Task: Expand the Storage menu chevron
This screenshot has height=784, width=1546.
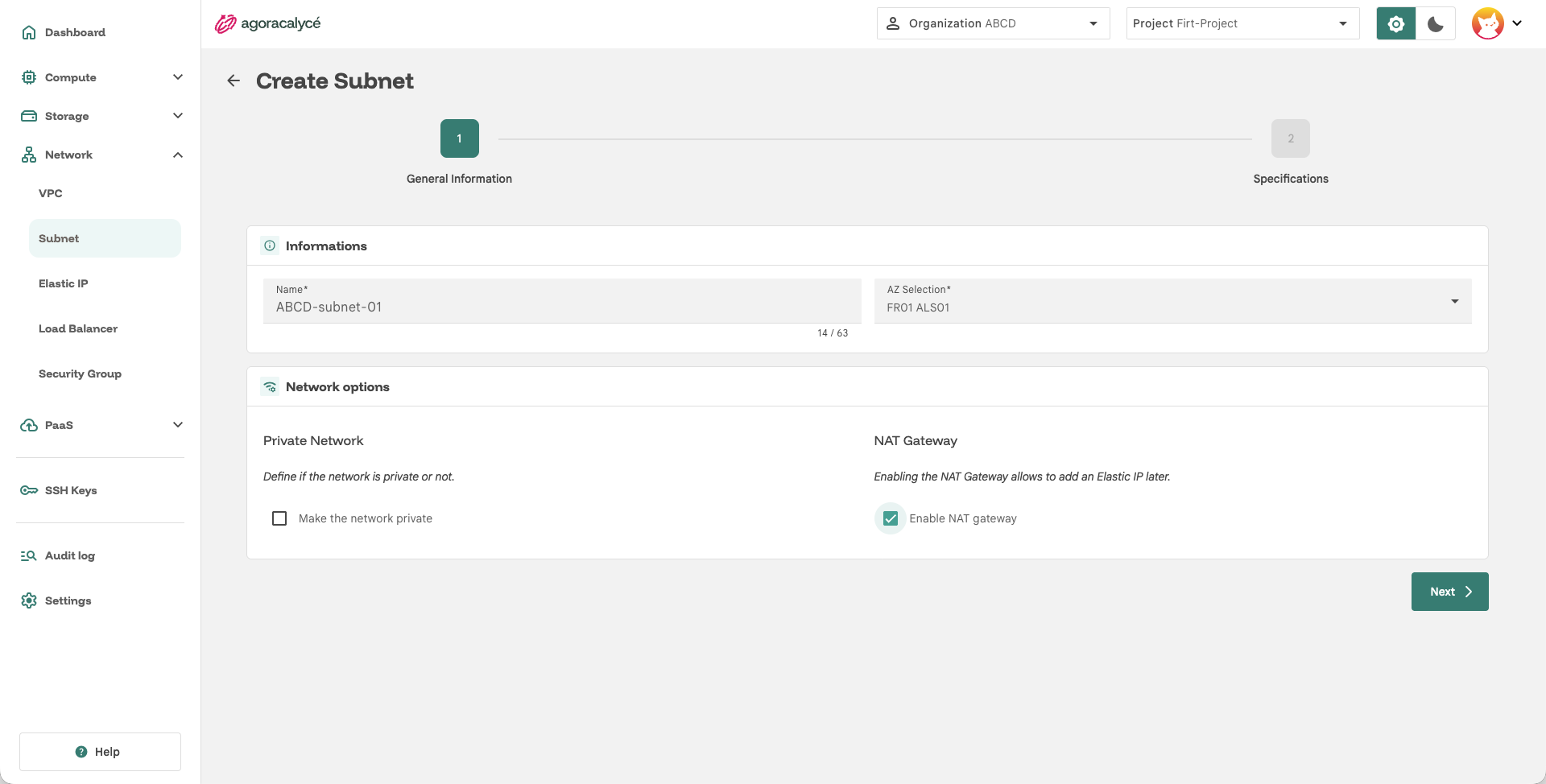Action: click(178, 116)
